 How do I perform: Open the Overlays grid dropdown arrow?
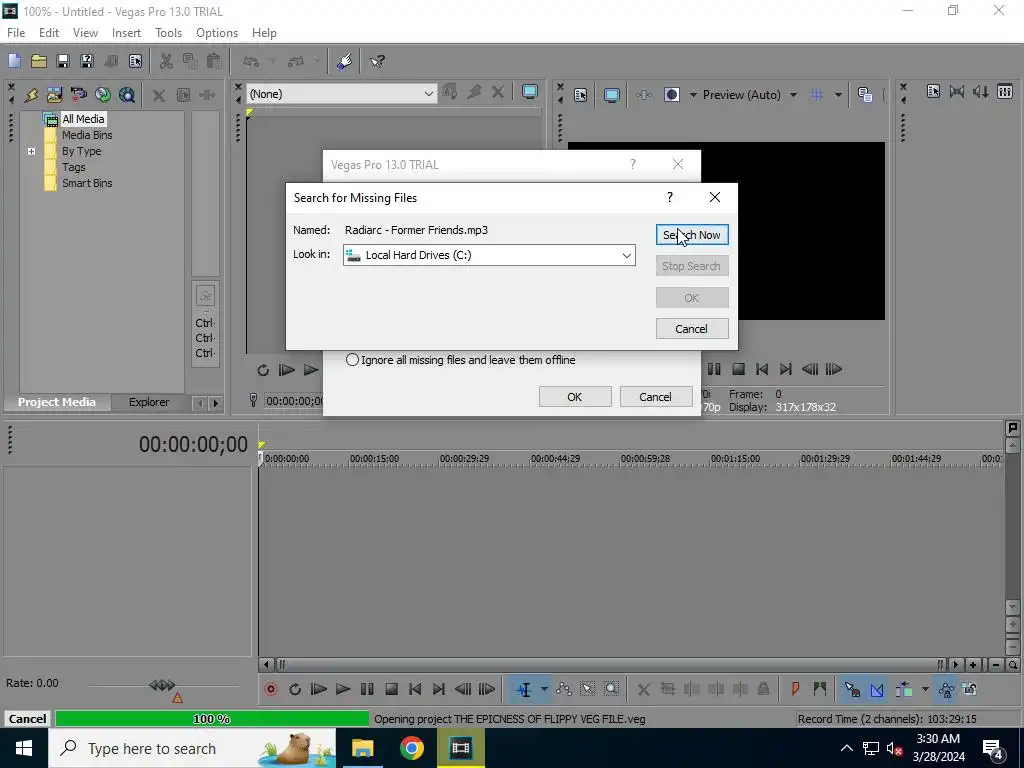(x=838, y=95)
